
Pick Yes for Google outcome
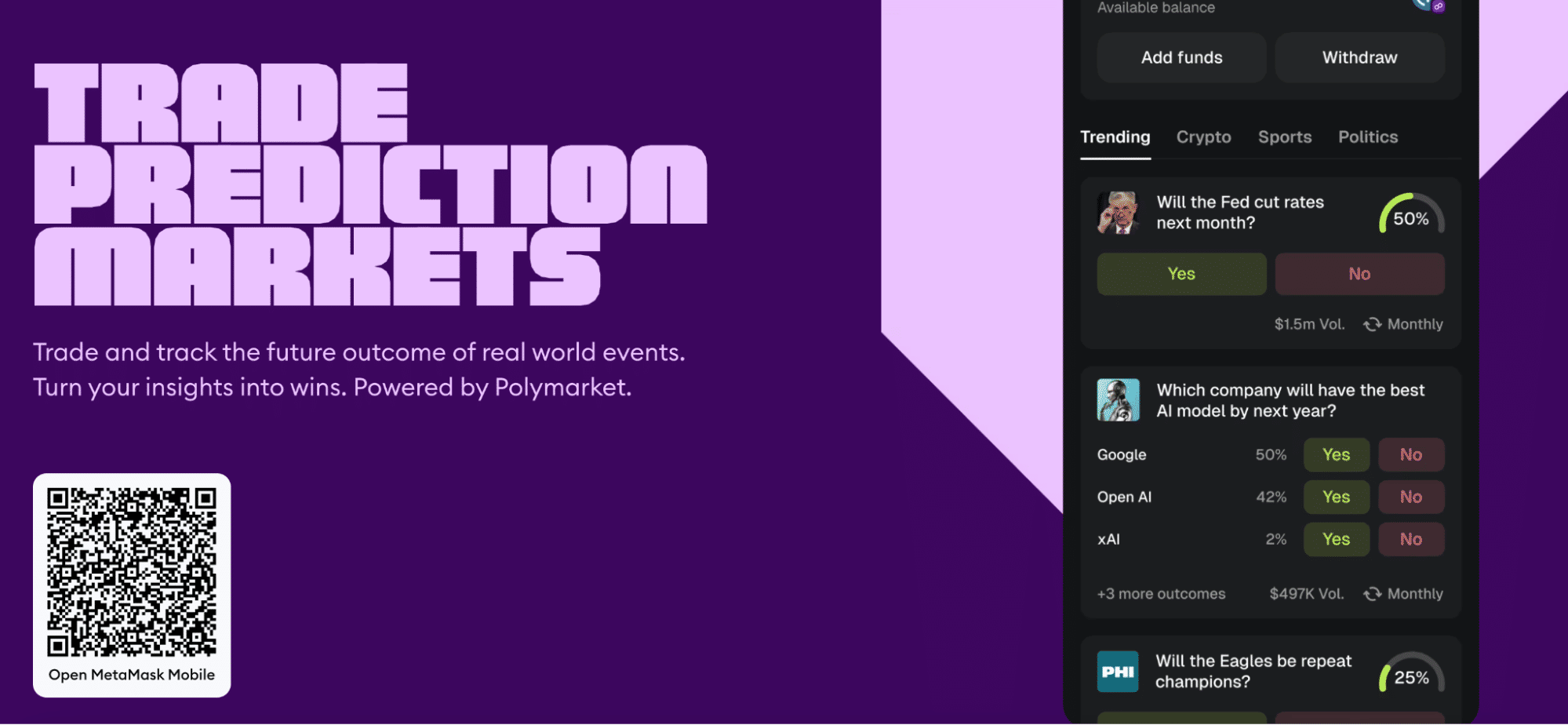click(x=1336, y=455)
